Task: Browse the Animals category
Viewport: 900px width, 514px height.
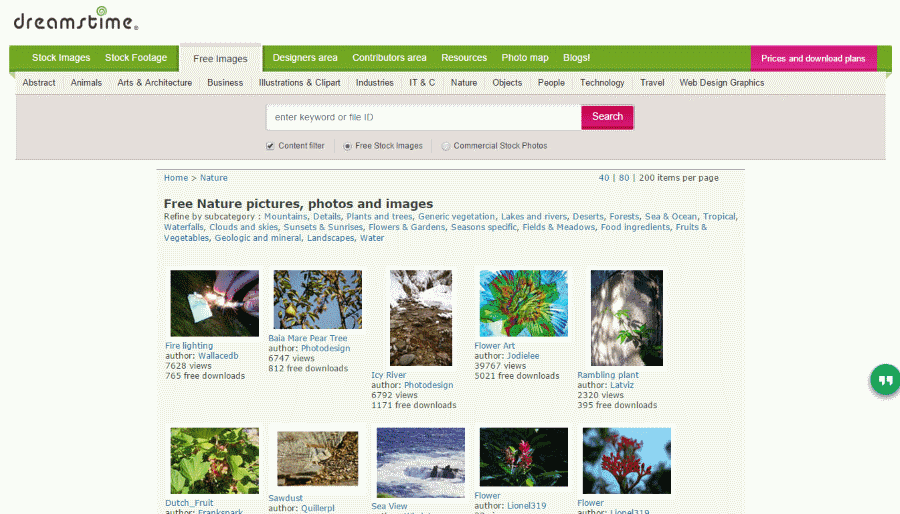Action: point(86,83)
